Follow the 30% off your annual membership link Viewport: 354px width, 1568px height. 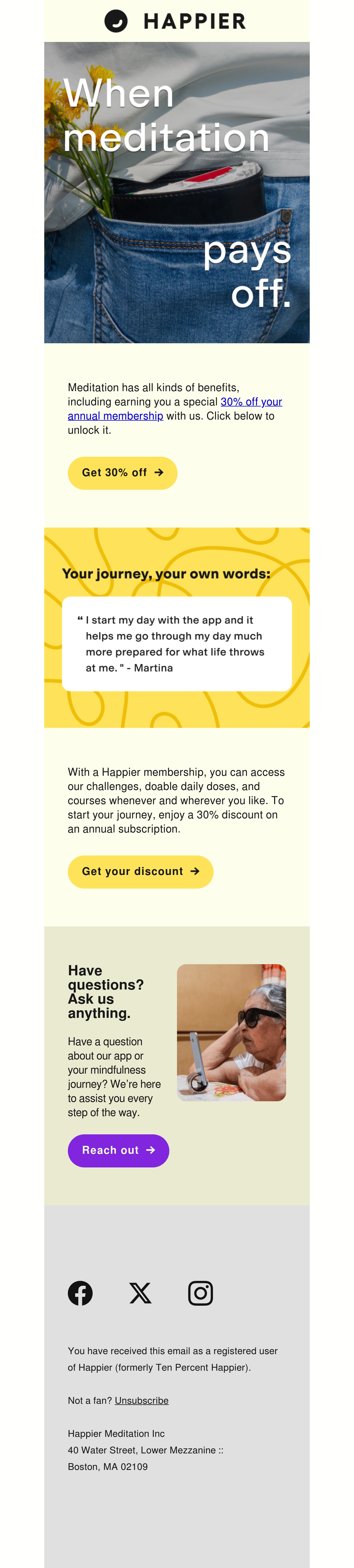[x=175, y=409]
